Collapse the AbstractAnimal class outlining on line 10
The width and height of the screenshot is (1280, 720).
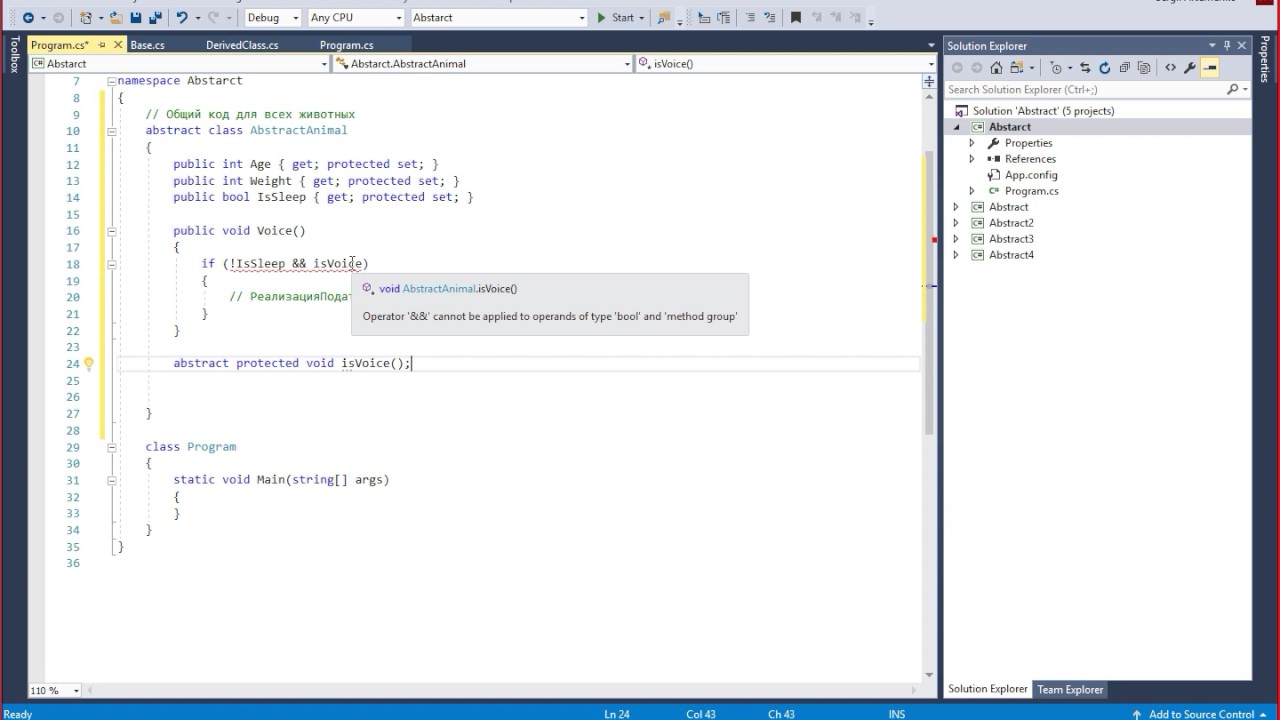(x=112, y=131)
